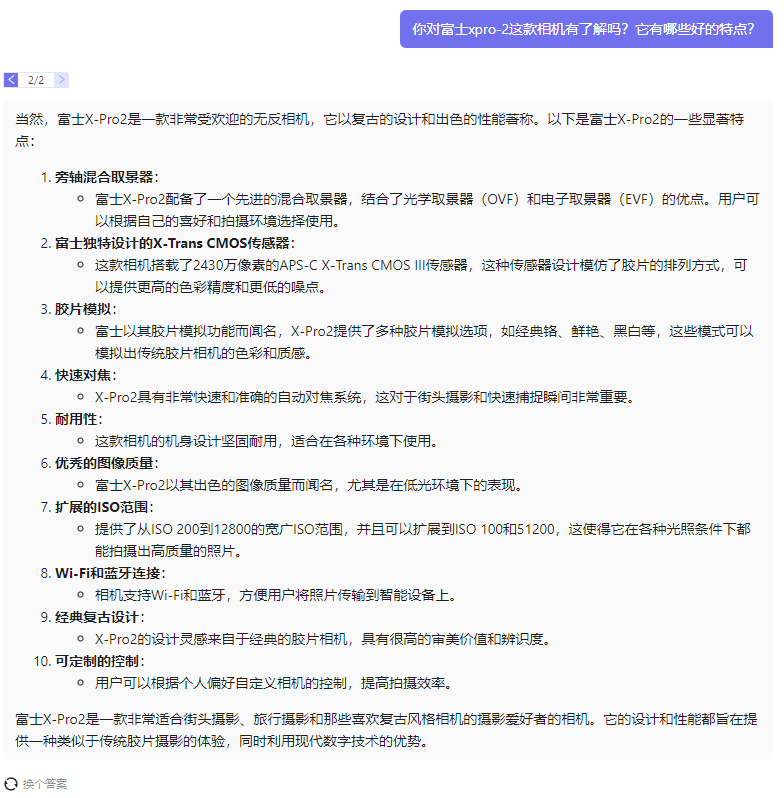Click the 2/2 answer page indicator

pyautogui.click(x=36, y=79)
